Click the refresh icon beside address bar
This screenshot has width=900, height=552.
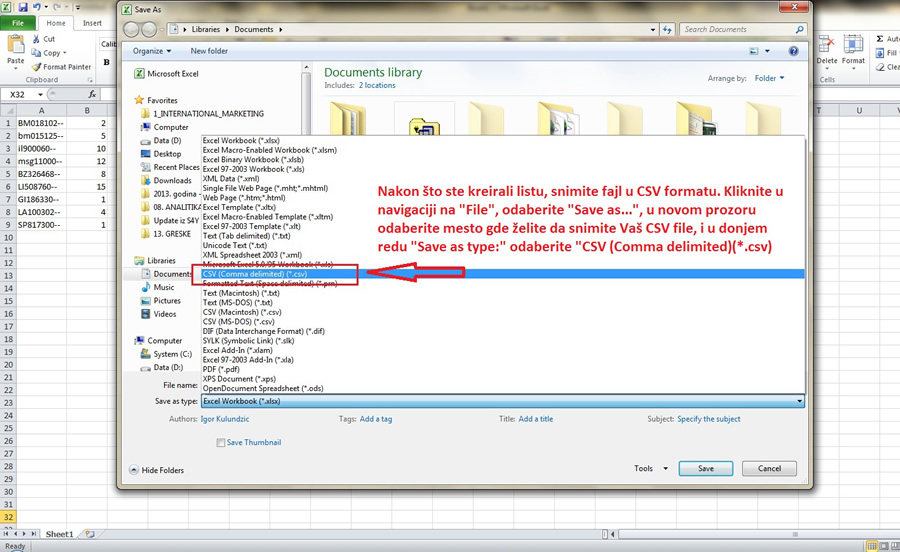[667, 29]
